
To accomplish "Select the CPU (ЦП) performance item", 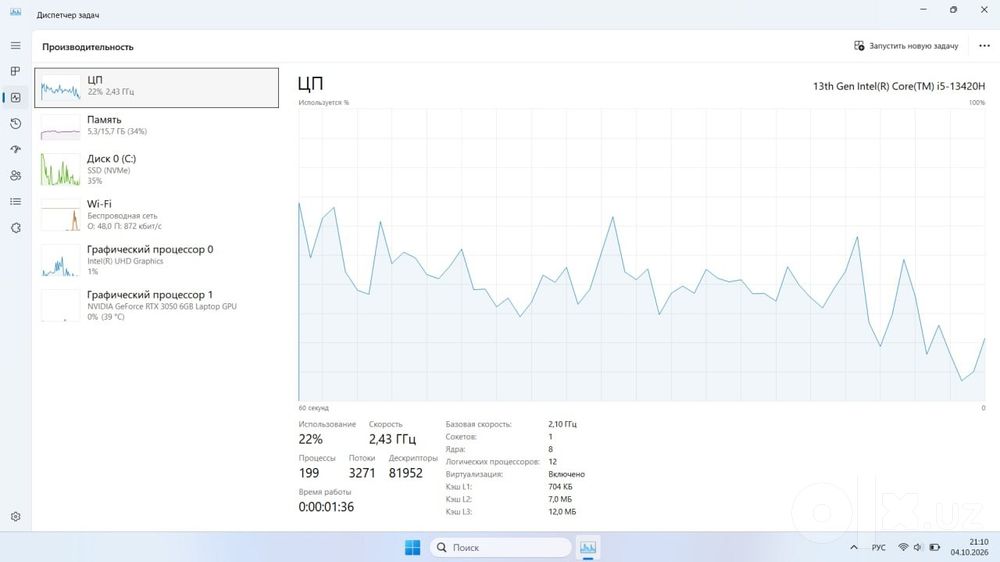I will 156,88.
